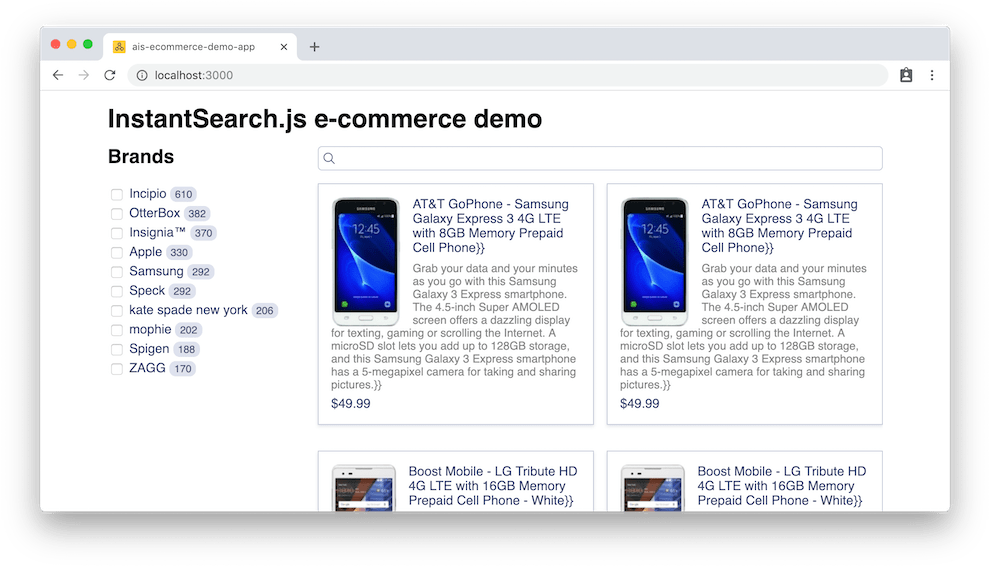Click the second Samsung Galaxy phone image

pos(655,260)
